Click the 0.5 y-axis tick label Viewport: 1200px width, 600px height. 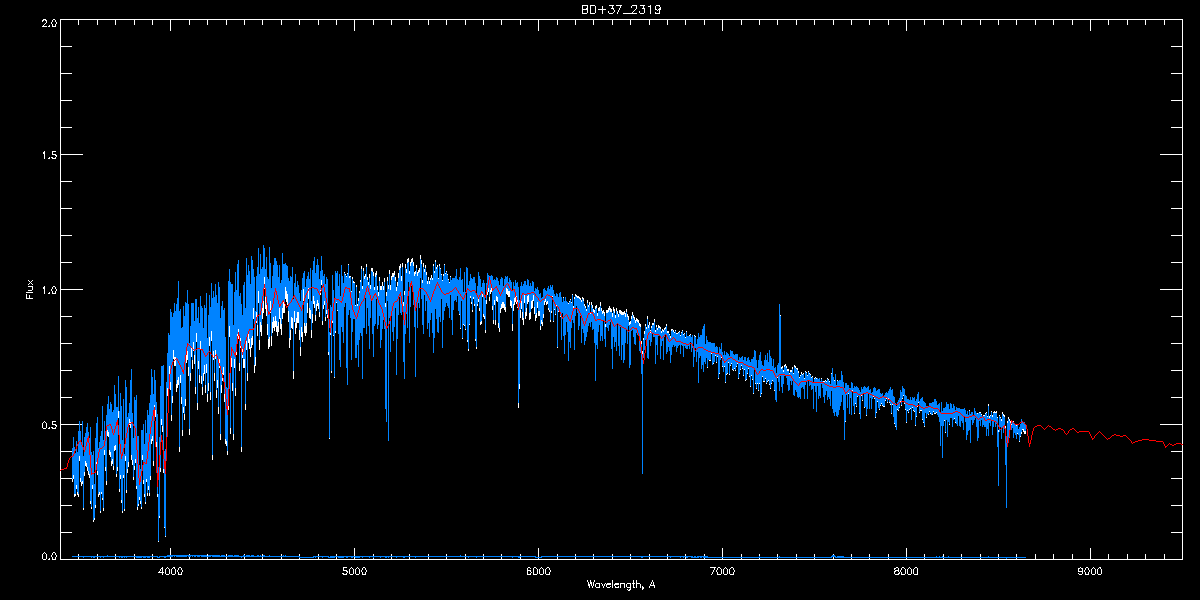click(x=49, y=424)
